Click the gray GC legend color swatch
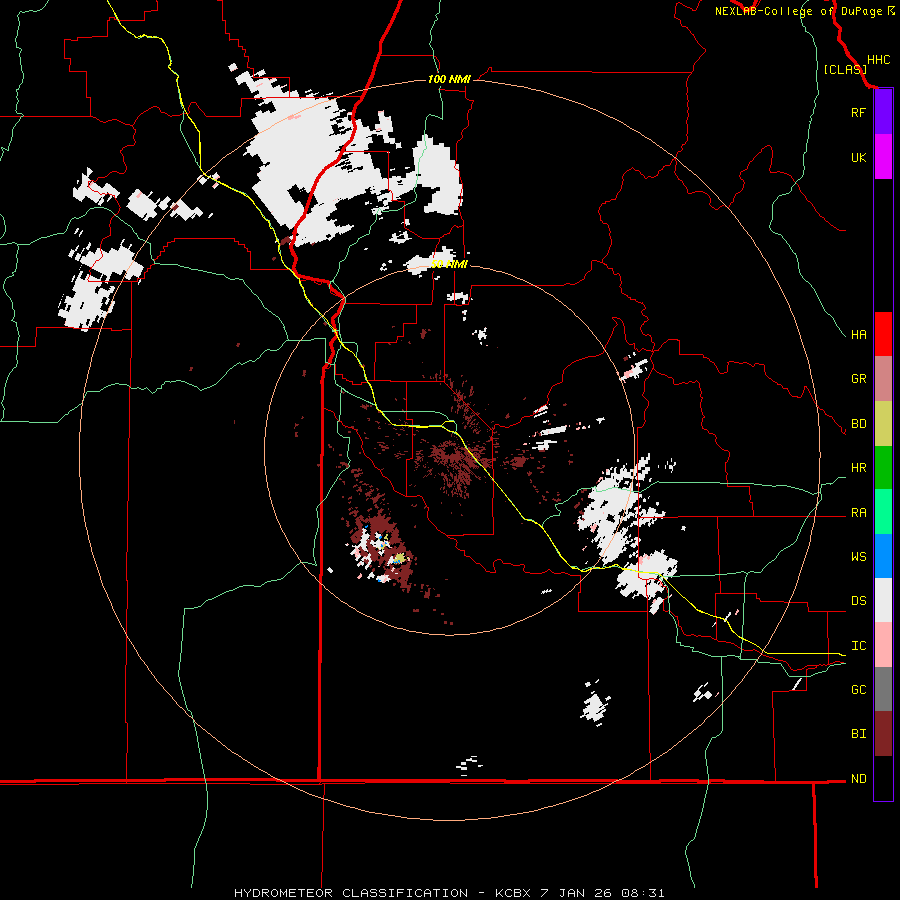This screenshot has height=900, width=900. [883, 689]
